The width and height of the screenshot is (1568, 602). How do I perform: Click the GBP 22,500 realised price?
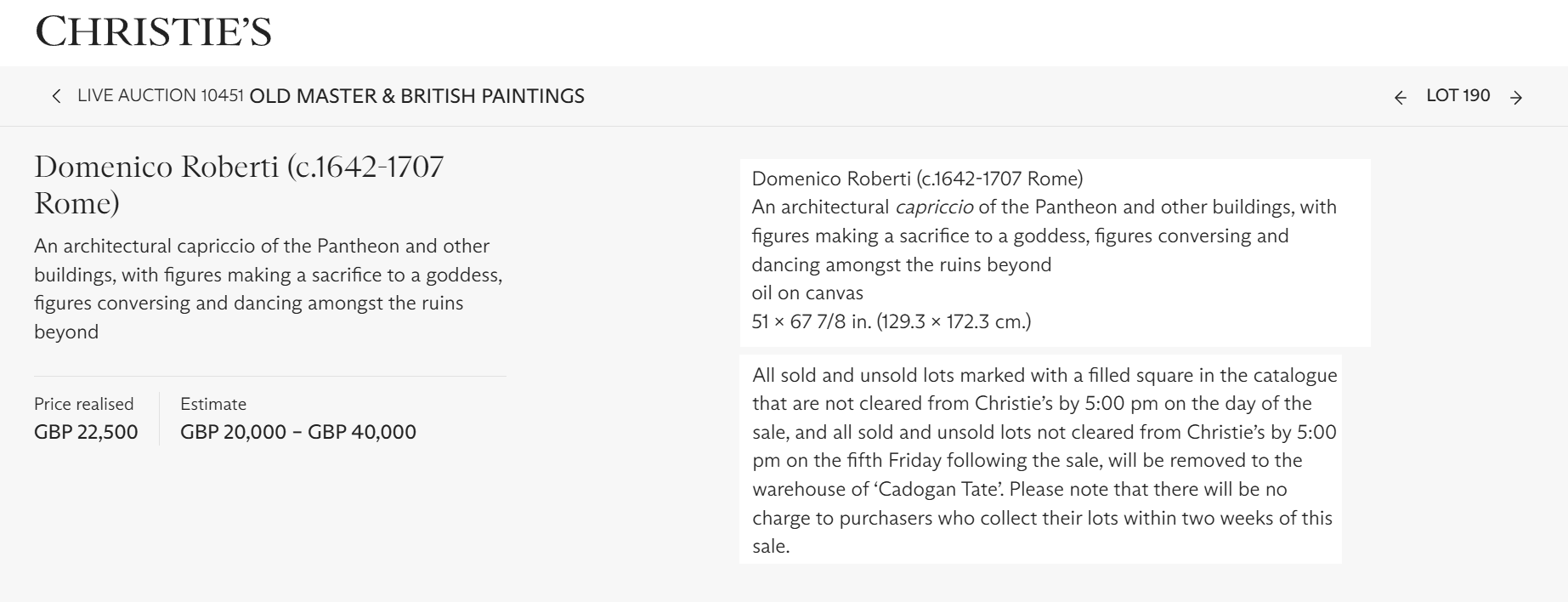pos(86,432)
